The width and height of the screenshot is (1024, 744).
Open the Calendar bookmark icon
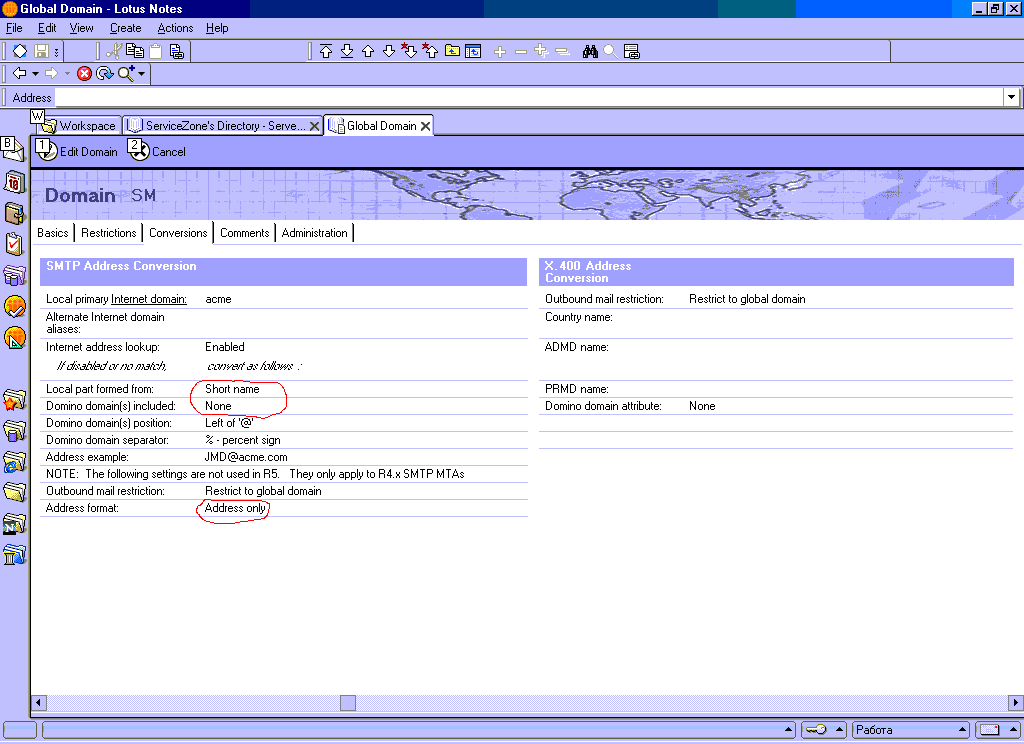pyautogui.click(x=14, y=182)
